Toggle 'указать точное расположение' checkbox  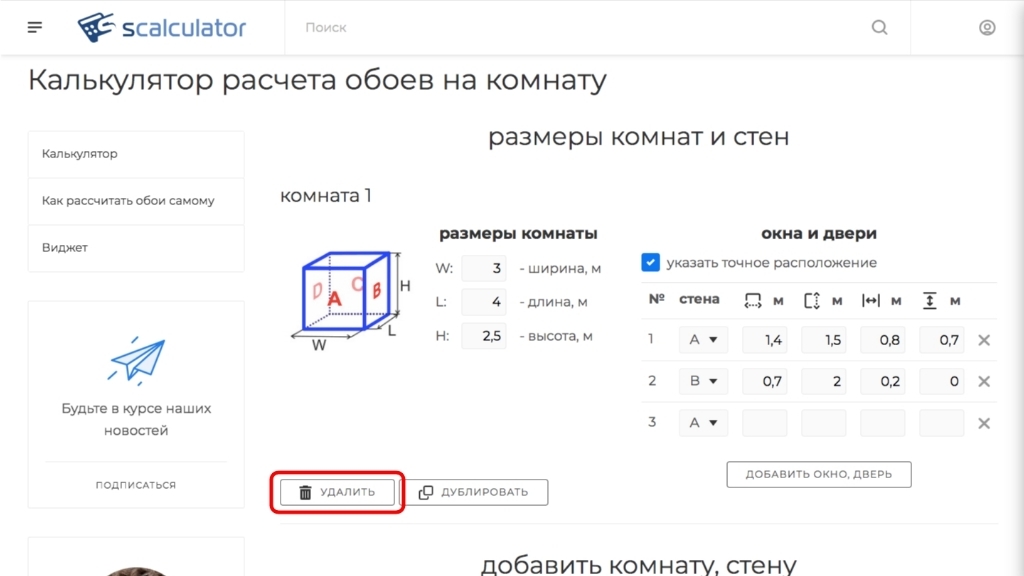coord(651,262)
